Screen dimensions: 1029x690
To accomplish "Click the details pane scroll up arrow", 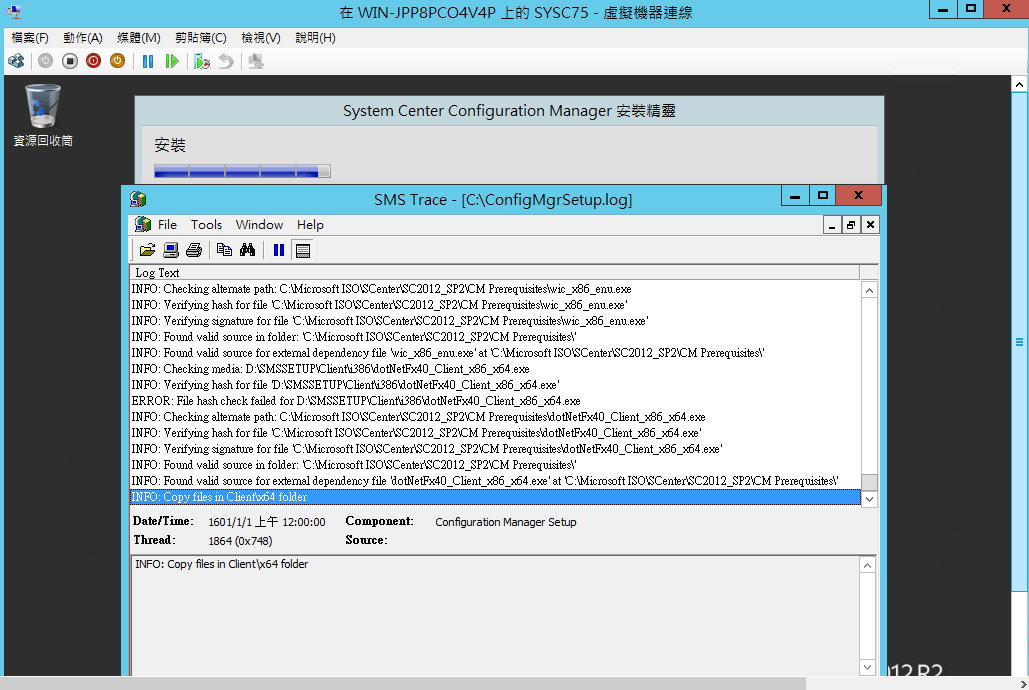I will coord(867,566).
